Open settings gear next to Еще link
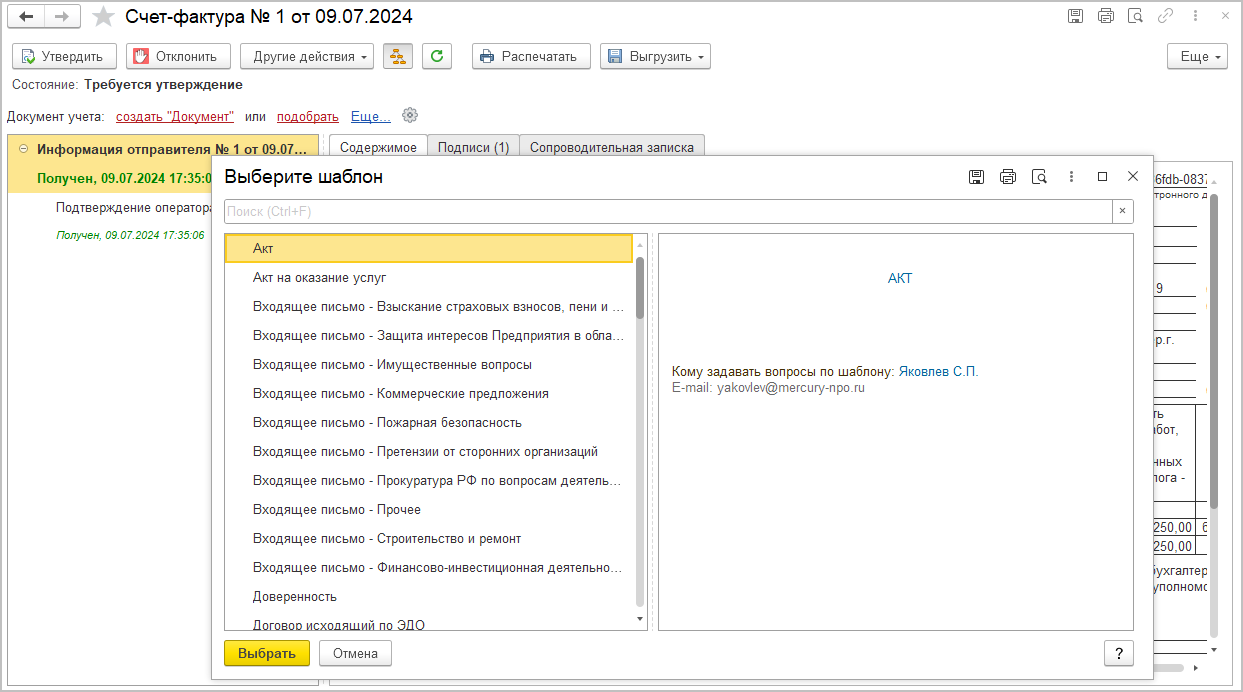 point(409,116)
